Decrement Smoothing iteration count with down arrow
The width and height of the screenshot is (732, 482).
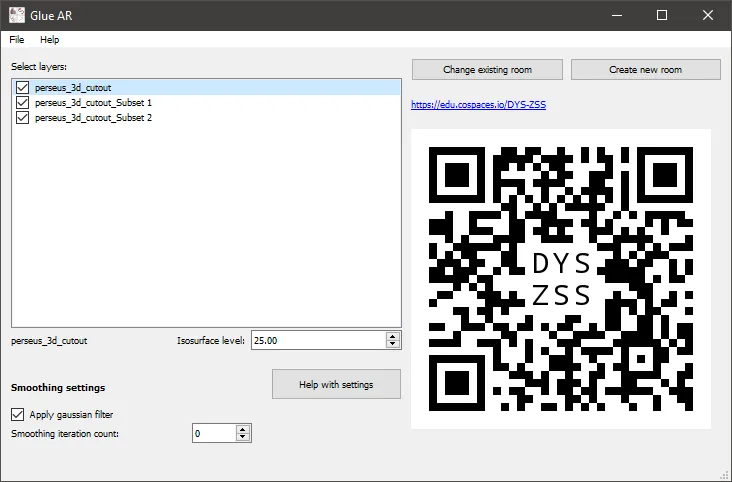pos(243,437)
